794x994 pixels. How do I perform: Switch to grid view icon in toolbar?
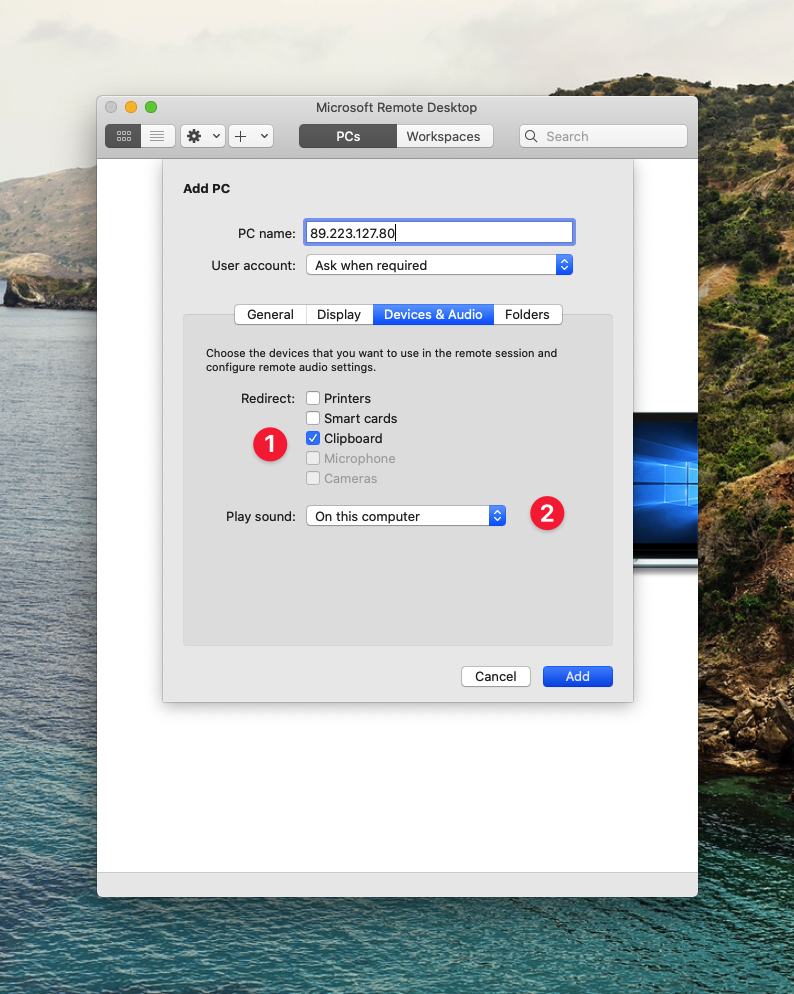[x=123, y=136]
